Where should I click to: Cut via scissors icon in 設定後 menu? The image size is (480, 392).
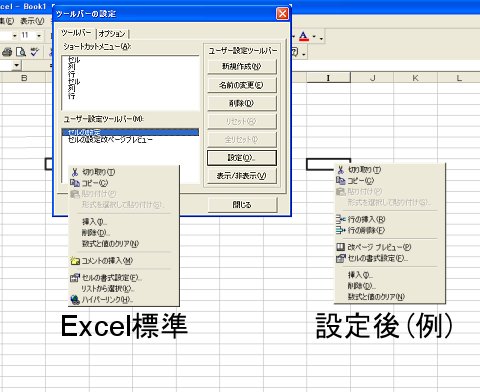point(340,170)
